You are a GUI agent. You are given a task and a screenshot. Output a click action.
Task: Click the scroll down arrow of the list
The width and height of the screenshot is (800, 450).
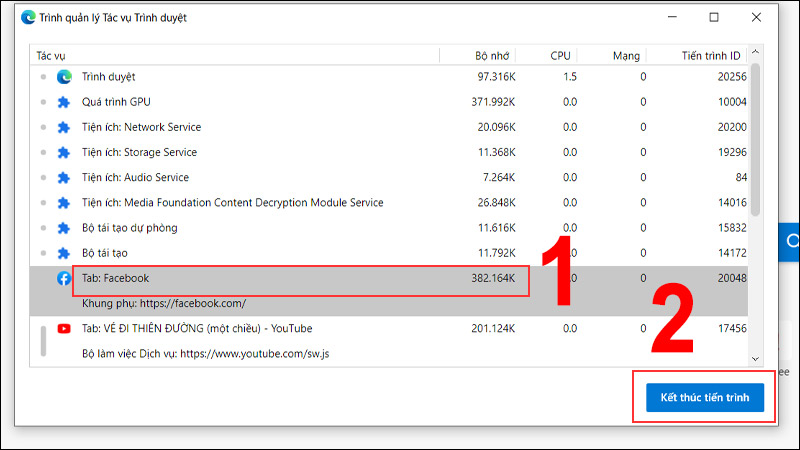(757, 357)
